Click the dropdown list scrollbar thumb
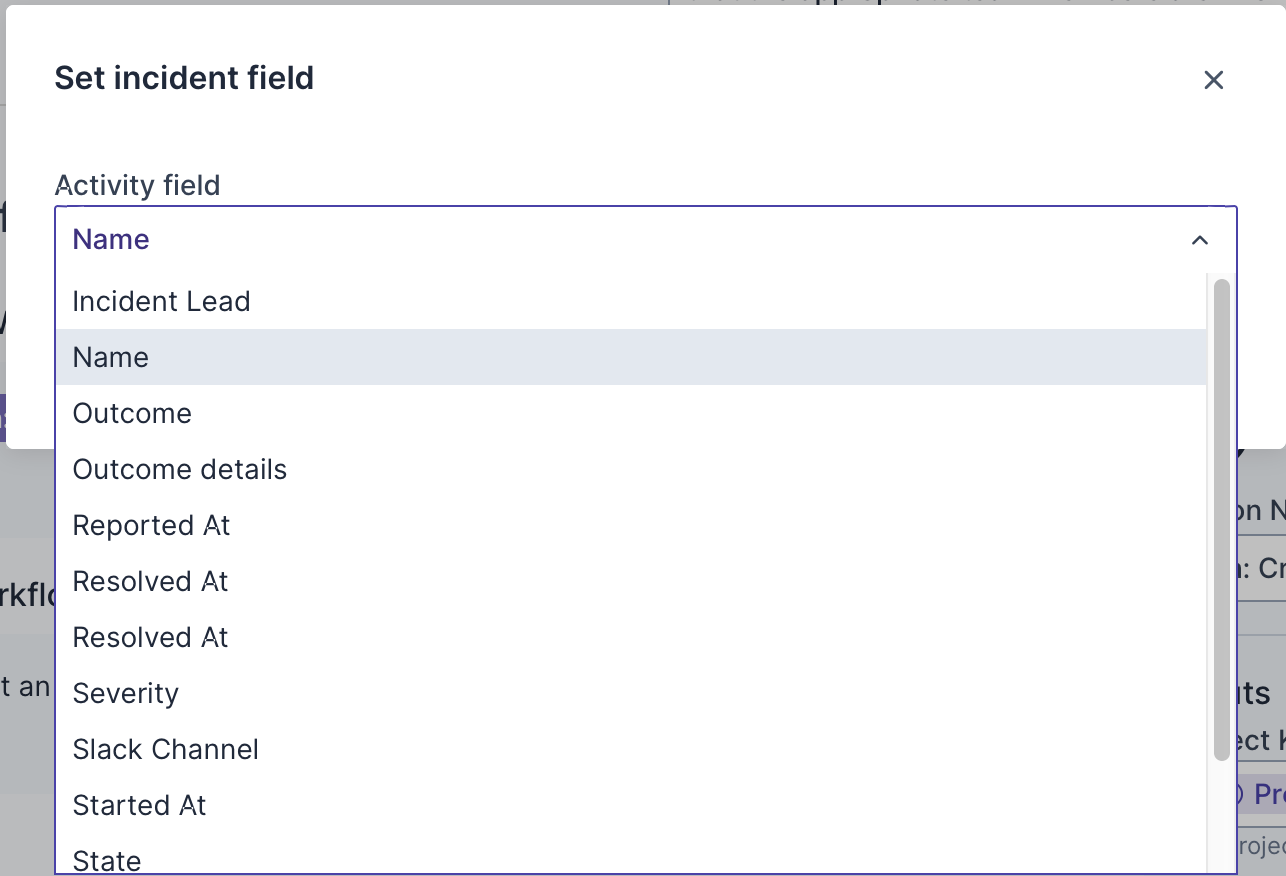Viewport: 1286px width, 876px height. pos(1221,520)
